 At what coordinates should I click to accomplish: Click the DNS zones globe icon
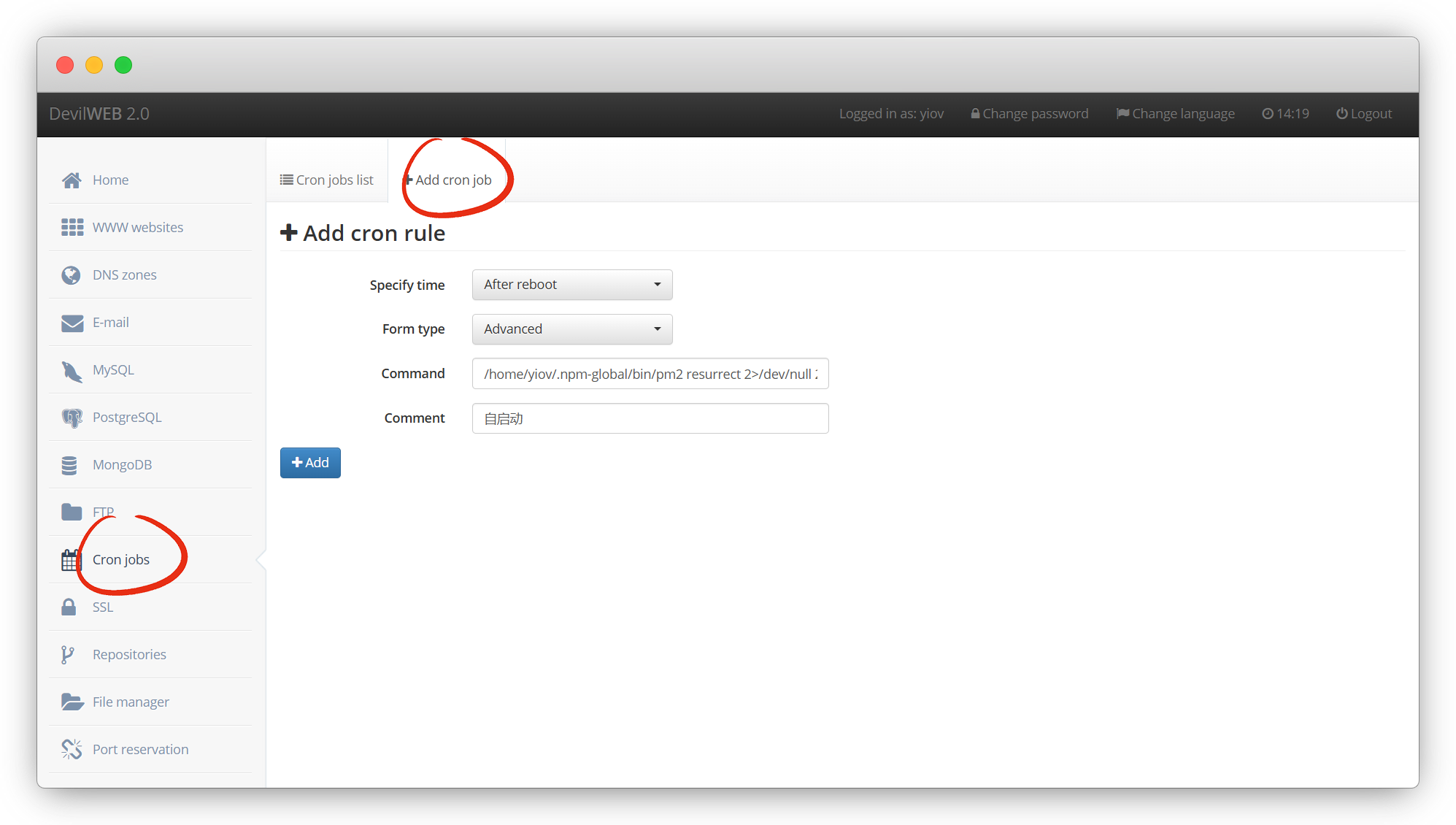tap(72, 275)
